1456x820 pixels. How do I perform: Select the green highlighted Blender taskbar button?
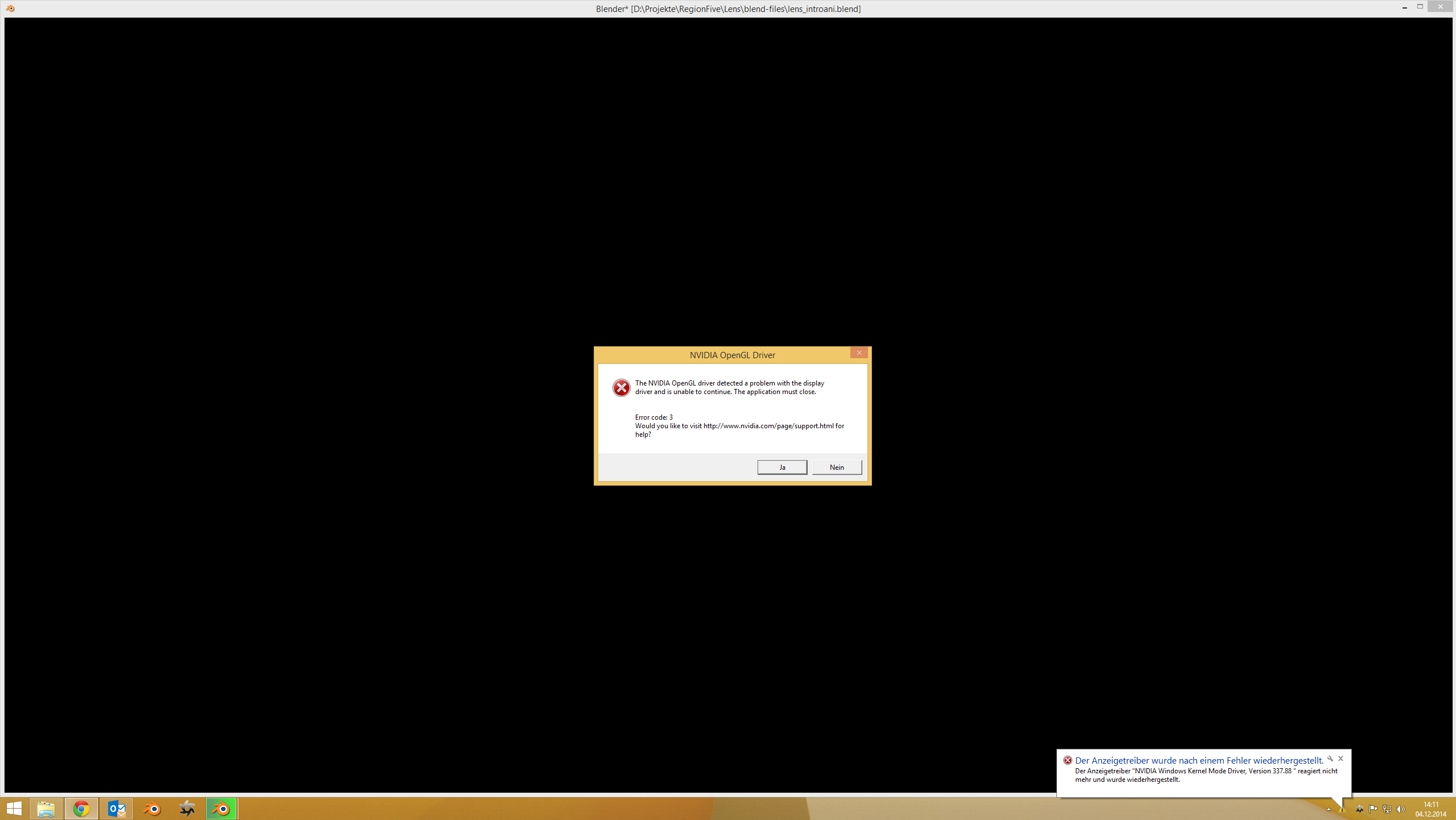point(221,808)
